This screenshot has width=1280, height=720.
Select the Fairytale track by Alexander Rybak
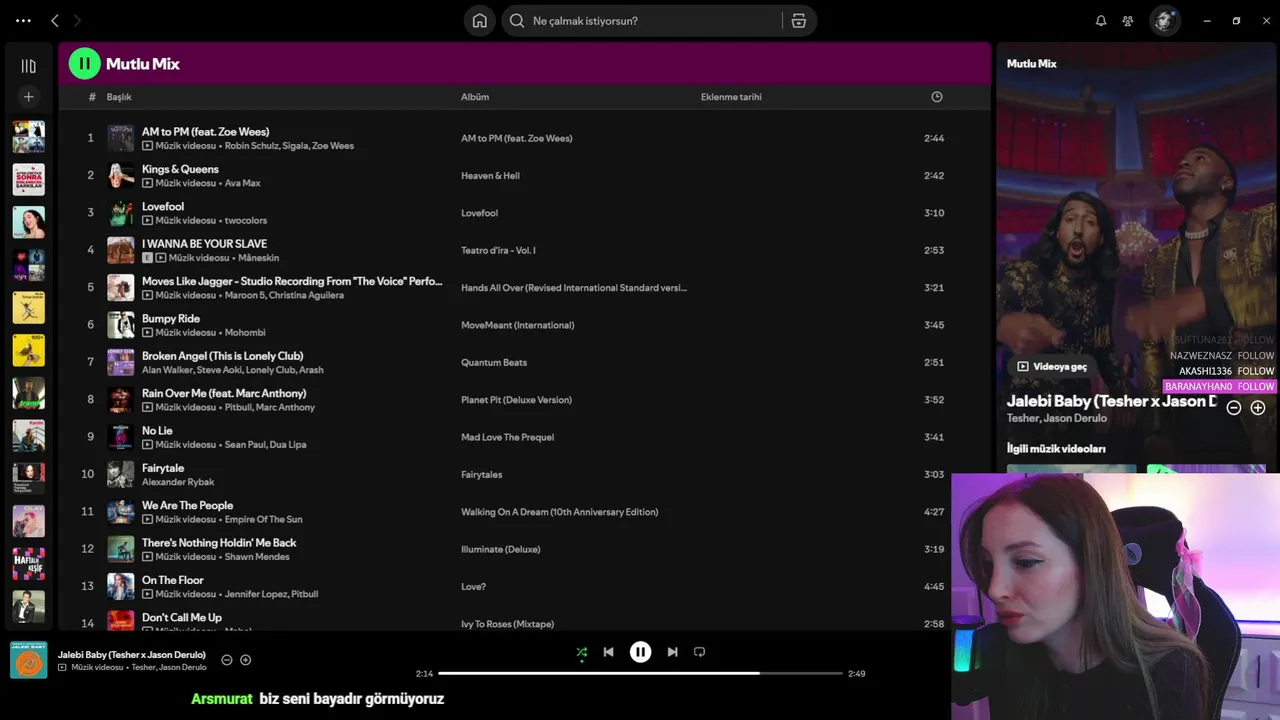pos(163,468)
